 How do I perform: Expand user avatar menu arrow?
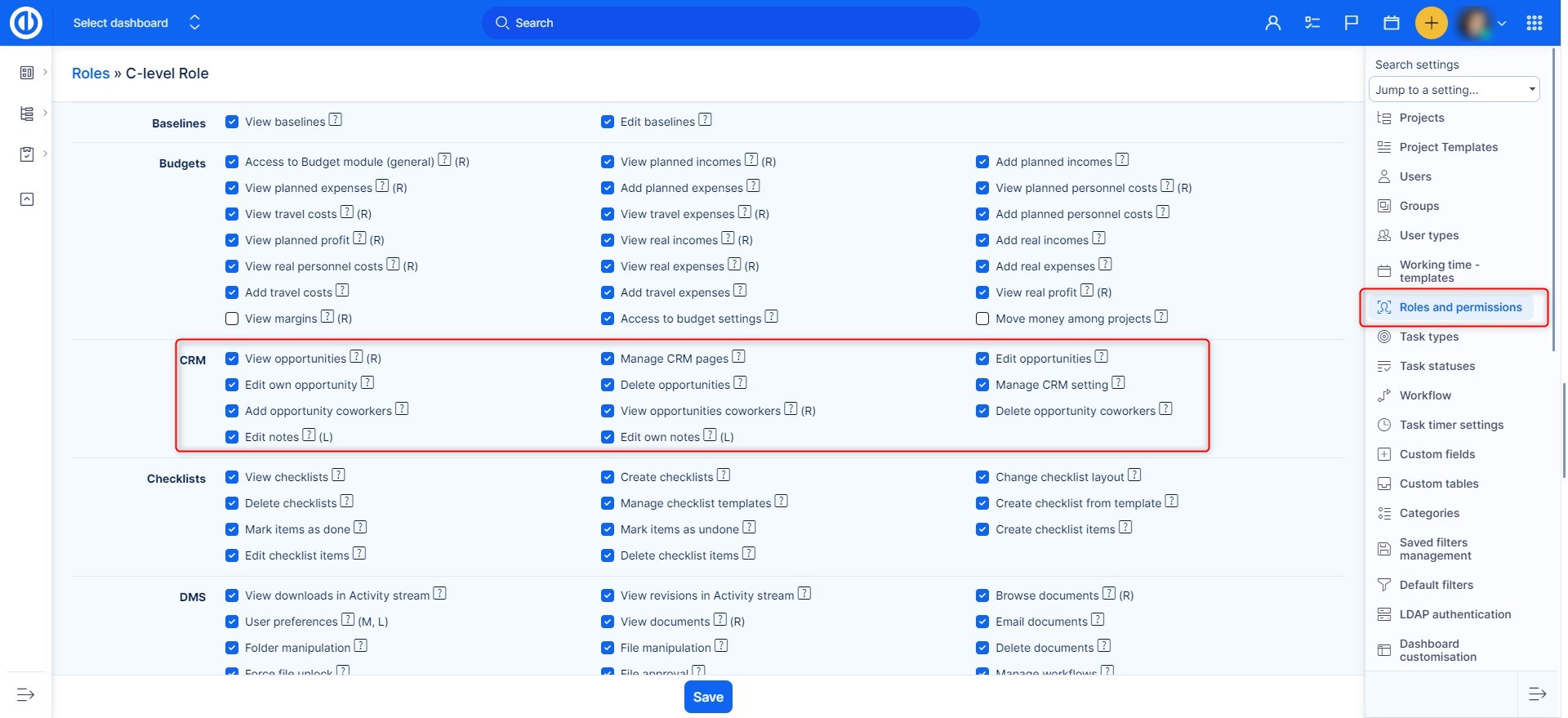tap(1502, 24)
